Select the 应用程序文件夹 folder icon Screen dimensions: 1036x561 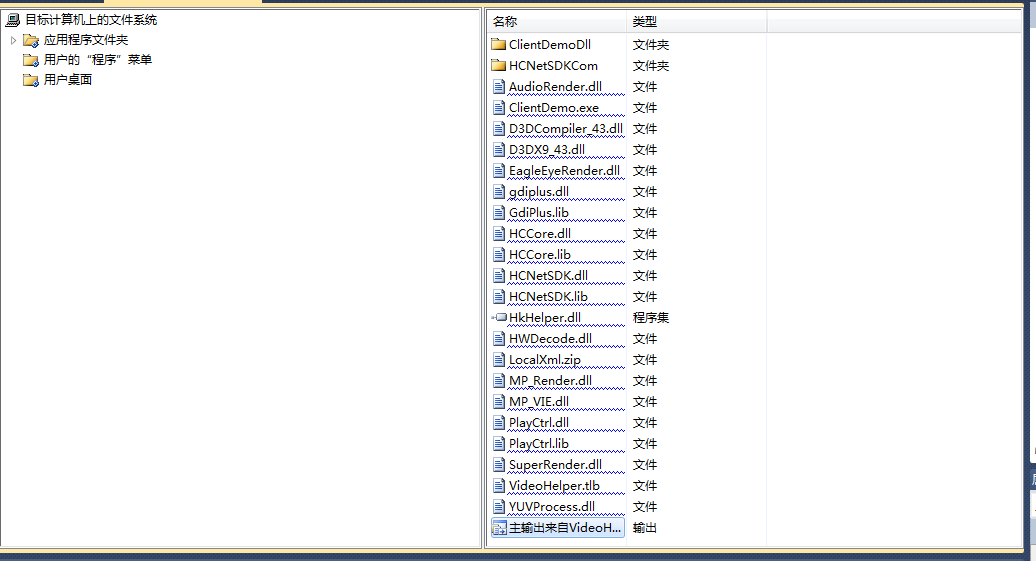coord(31,40)
